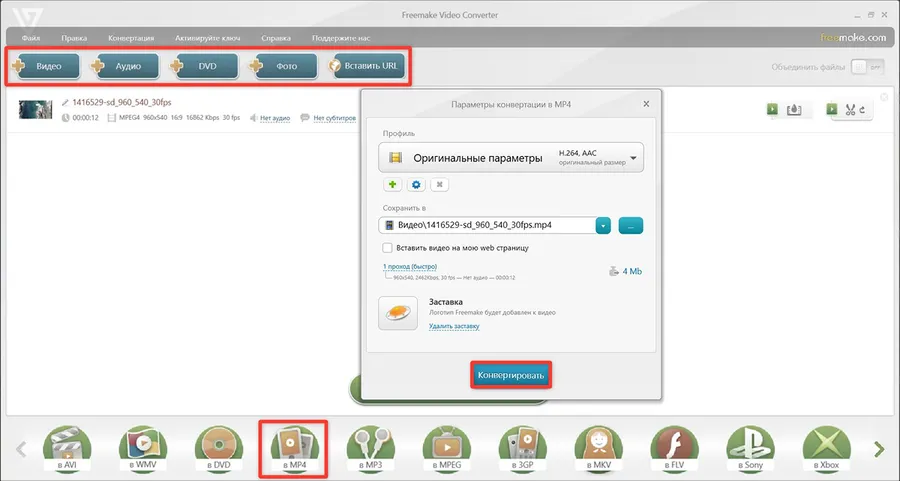Open the Файл menu

point(31,38)
